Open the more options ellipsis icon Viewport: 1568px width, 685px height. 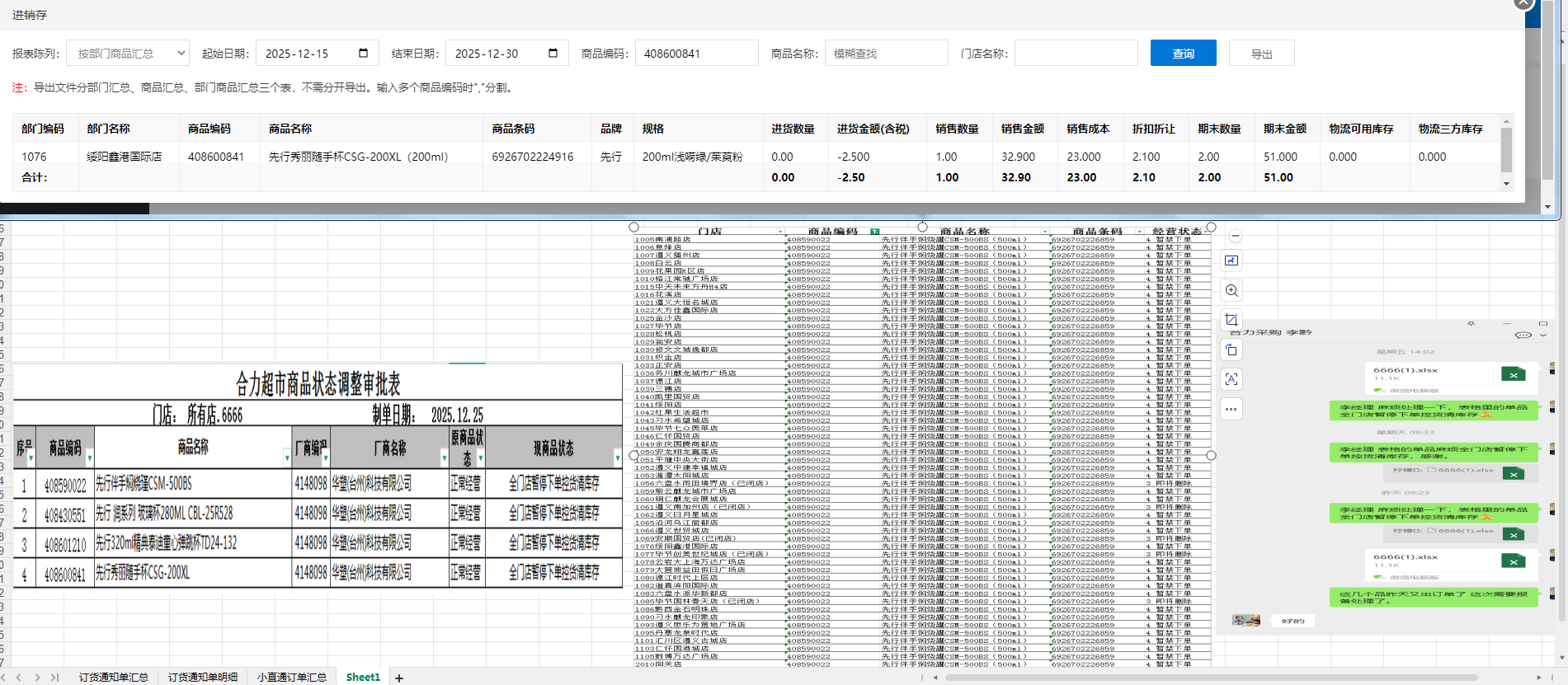(x=1231, y=409)
